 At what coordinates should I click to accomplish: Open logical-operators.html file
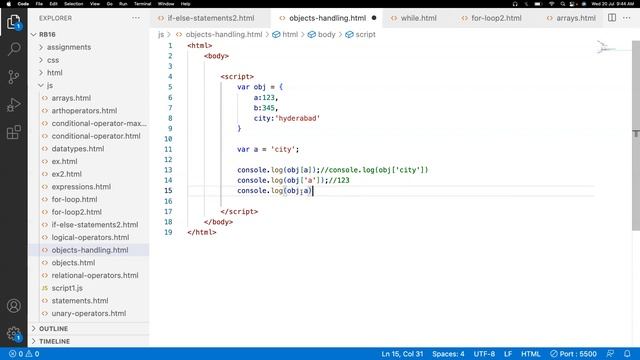[x=89, y=237]
